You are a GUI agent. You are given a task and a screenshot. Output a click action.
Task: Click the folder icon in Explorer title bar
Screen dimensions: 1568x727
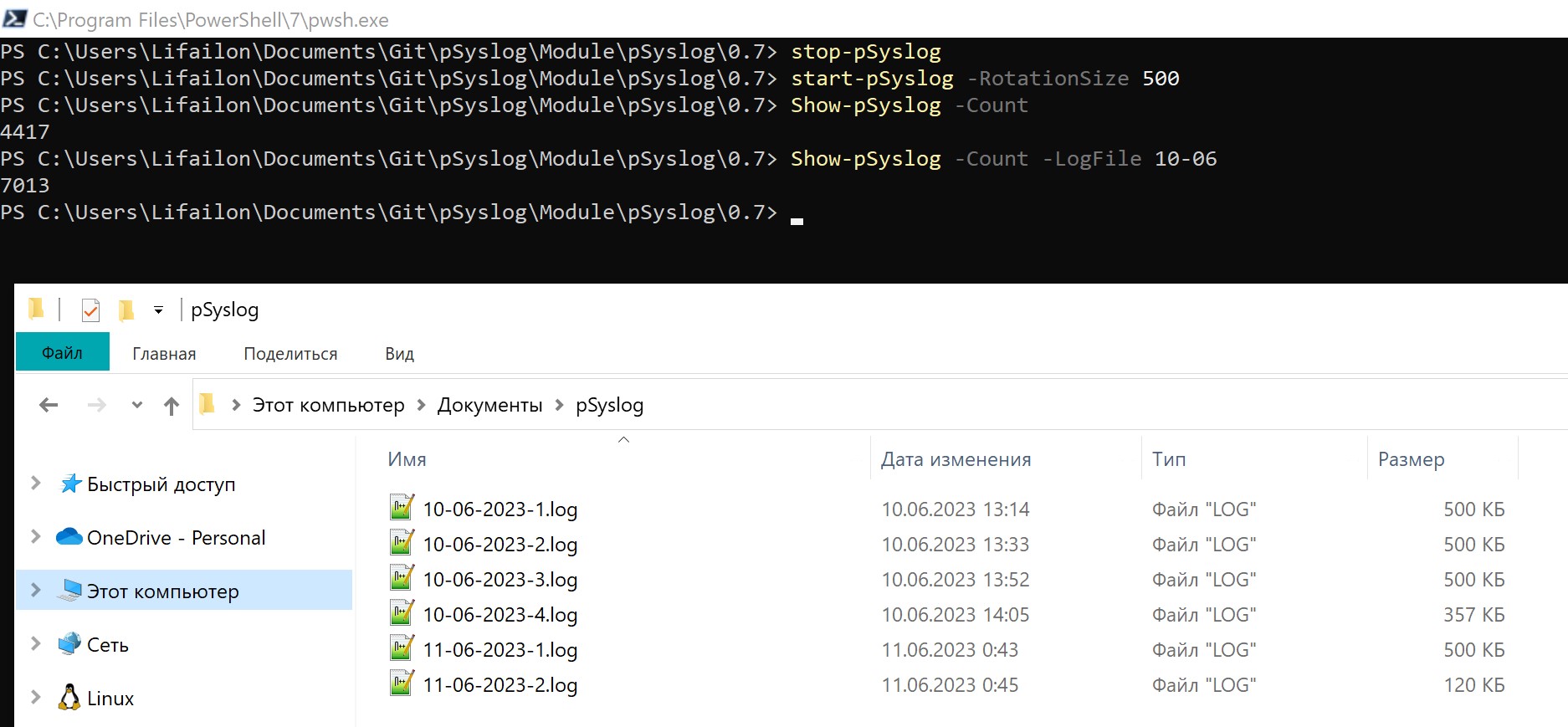coord(36,310)
